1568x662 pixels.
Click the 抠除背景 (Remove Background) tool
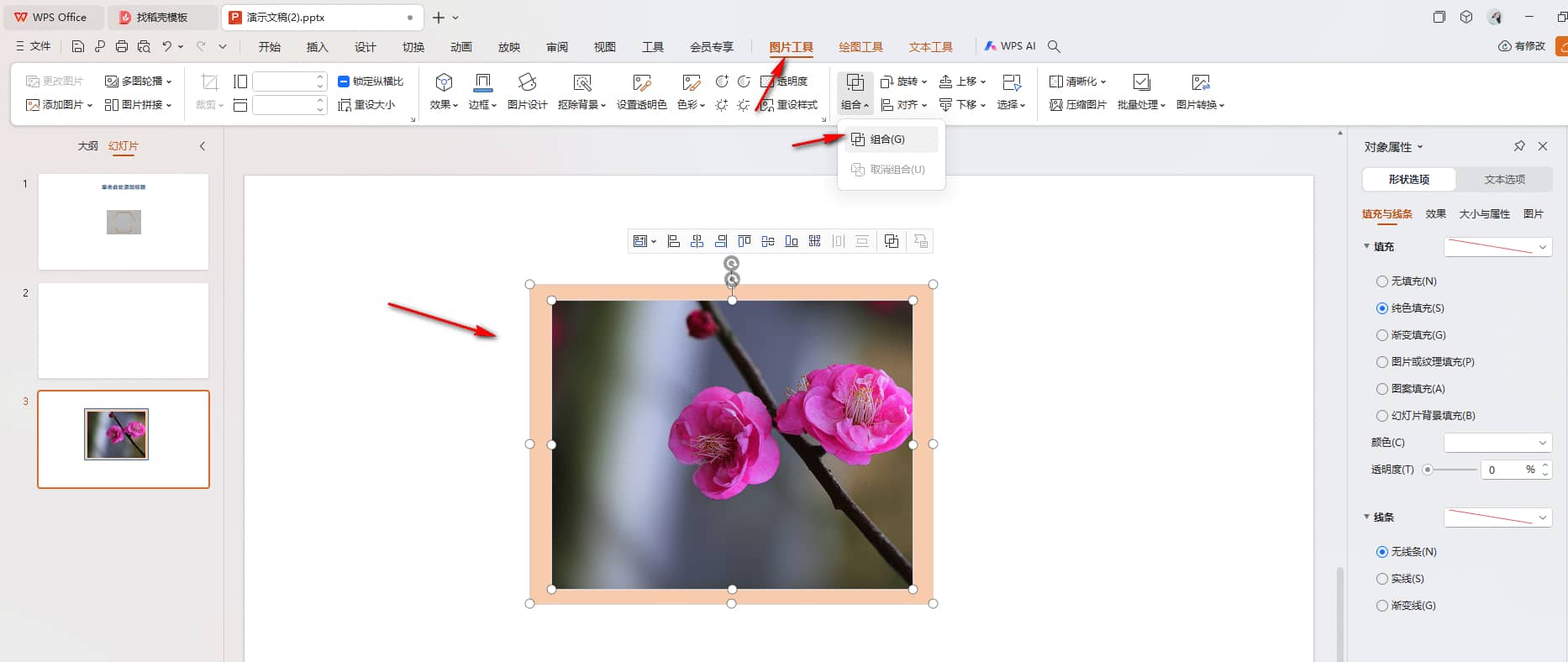click(581, 91)
